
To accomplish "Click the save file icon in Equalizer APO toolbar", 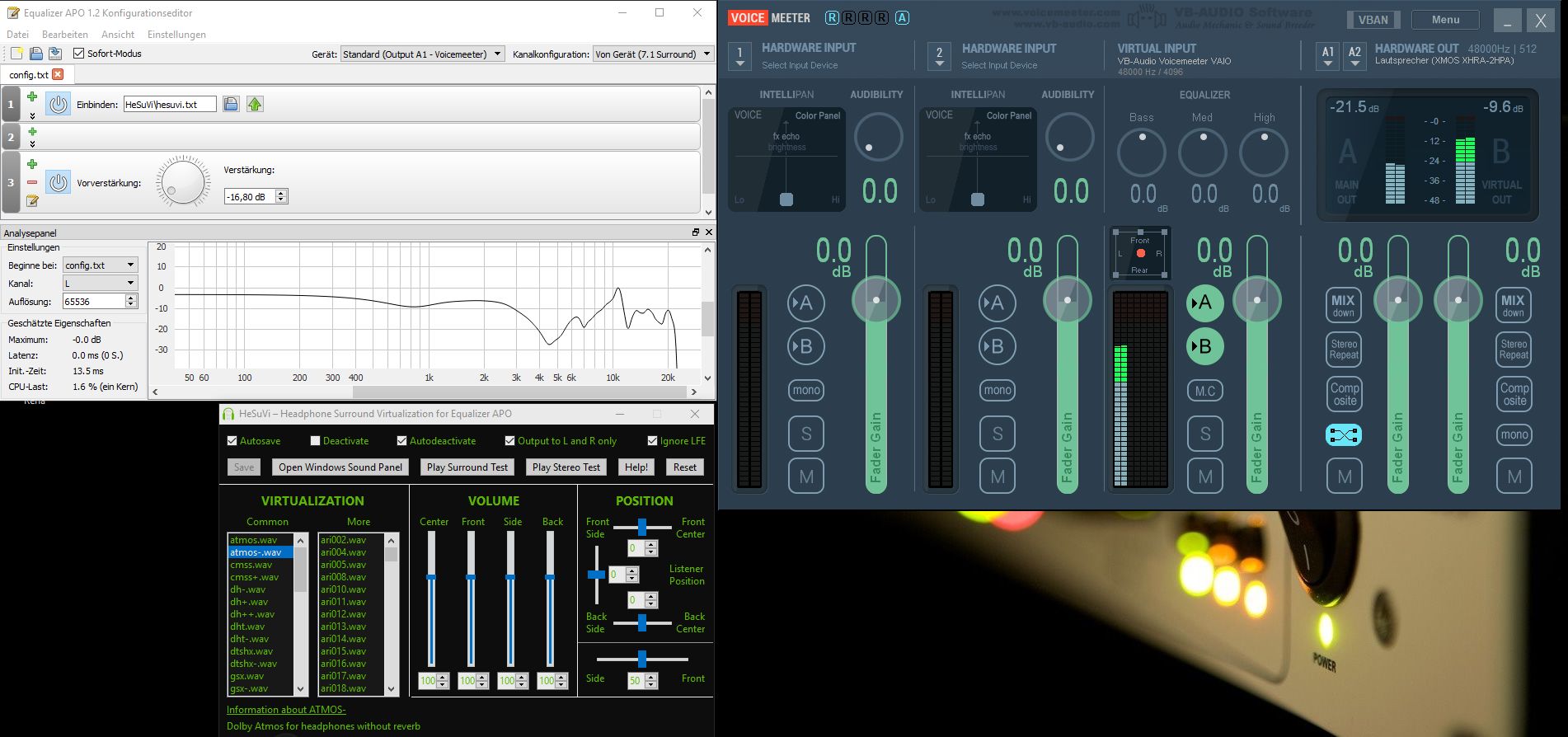I will click(x=35, y=54).
